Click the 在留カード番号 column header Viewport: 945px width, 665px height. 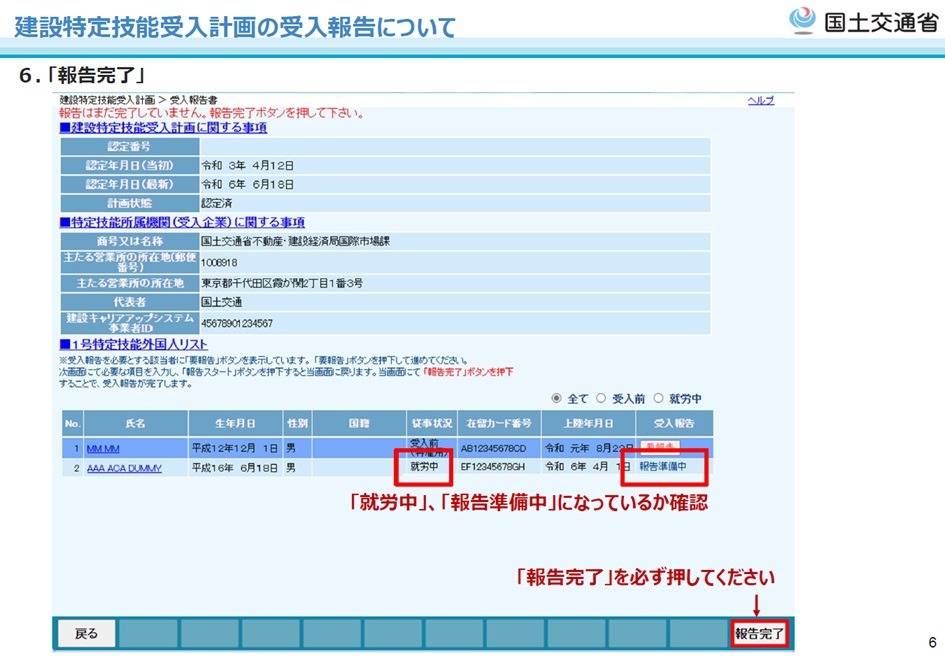[x=498, y=423]
